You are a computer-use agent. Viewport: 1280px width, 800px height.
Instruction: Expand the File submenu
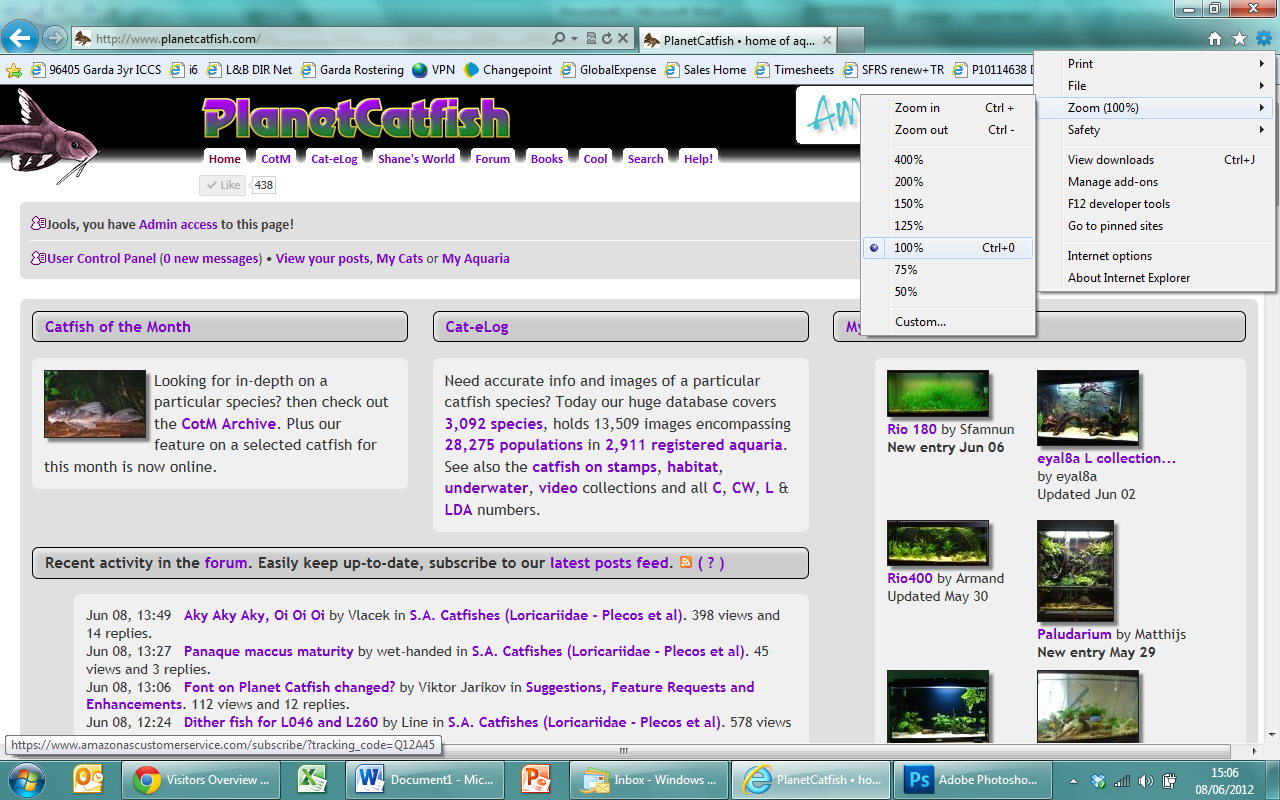pos(1156,86)
